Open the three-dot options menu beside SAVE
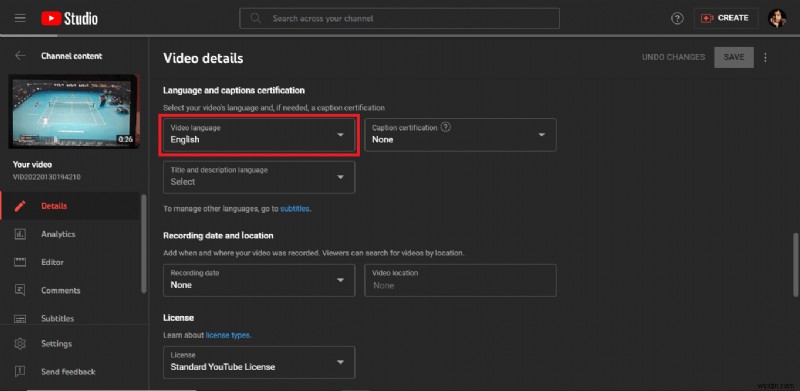Image resolution: width=800 pixels, height=391 pixels. 765,58
